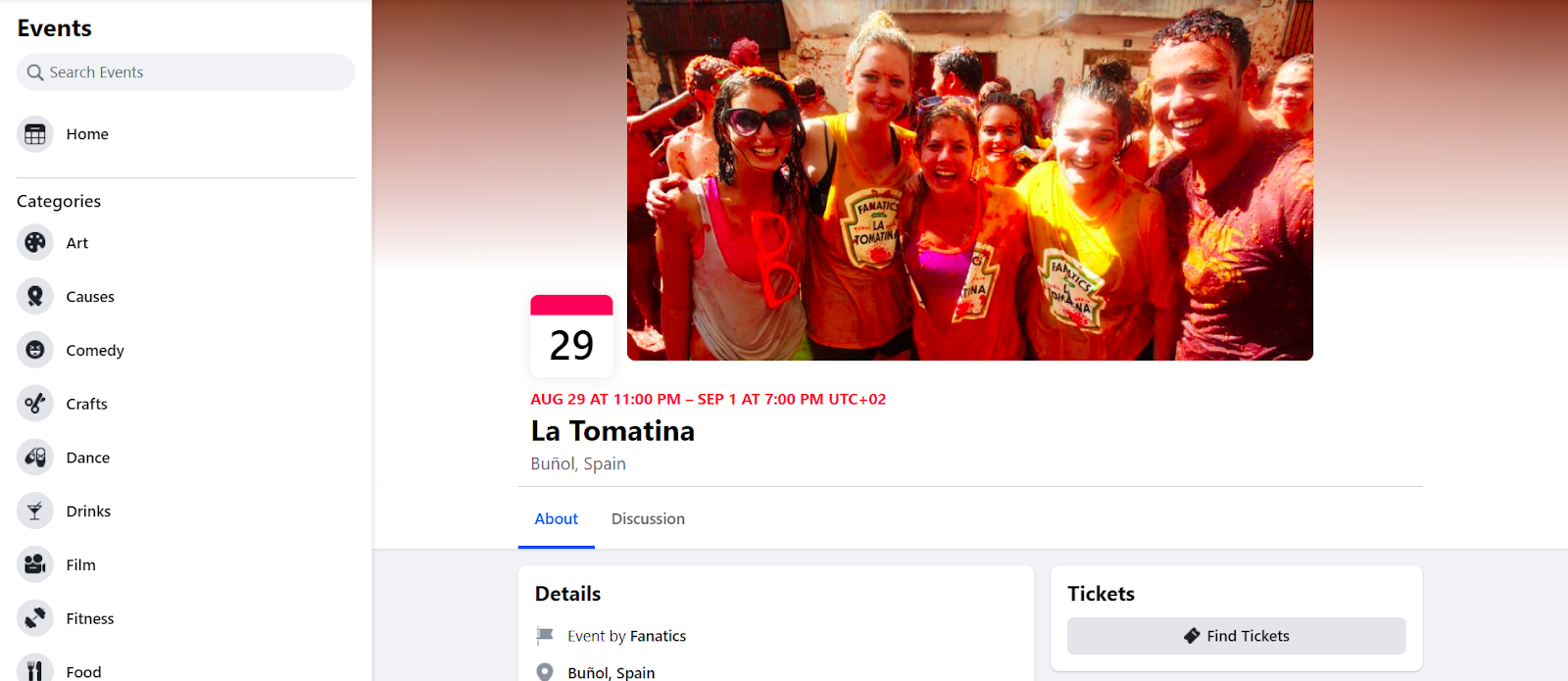Open the Drinks cocktail icon
The width and height of the screenshot is (1568, 681).
(35, 511)
